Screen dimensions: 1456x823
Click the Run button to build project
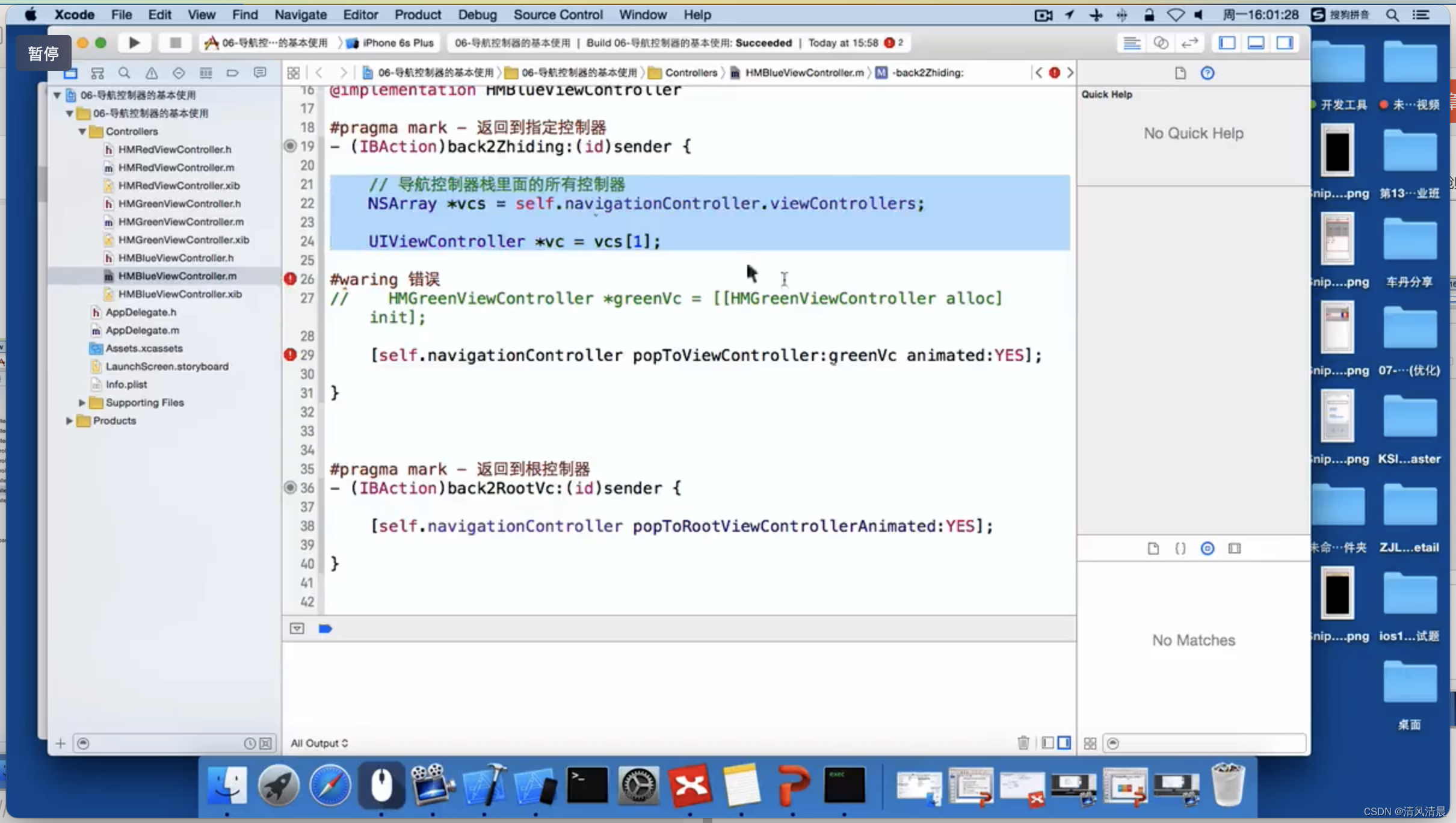pyautogui.click(x=134, y=42)
